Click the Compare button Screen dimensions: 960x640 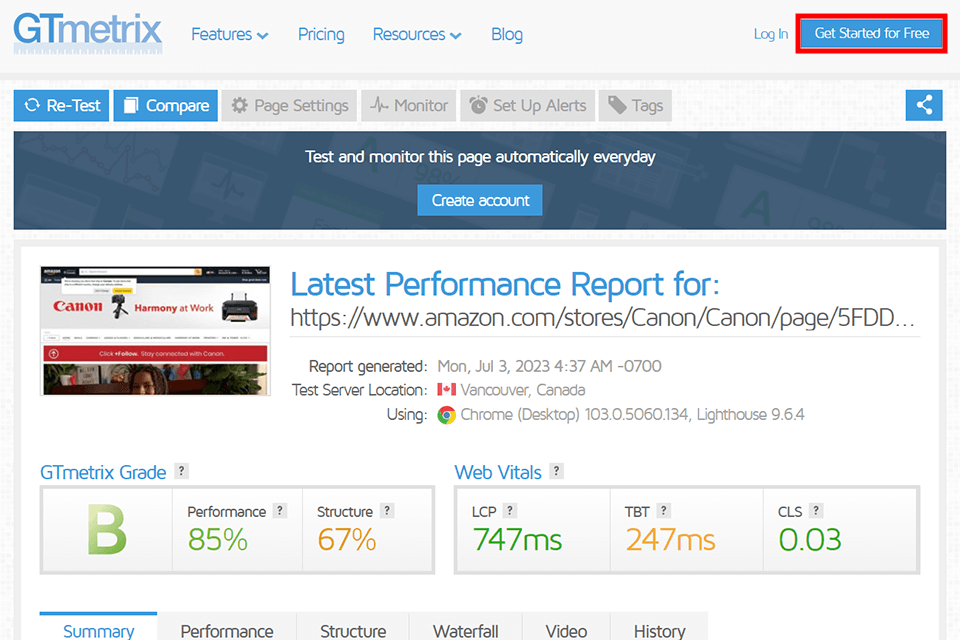(166, 105)
